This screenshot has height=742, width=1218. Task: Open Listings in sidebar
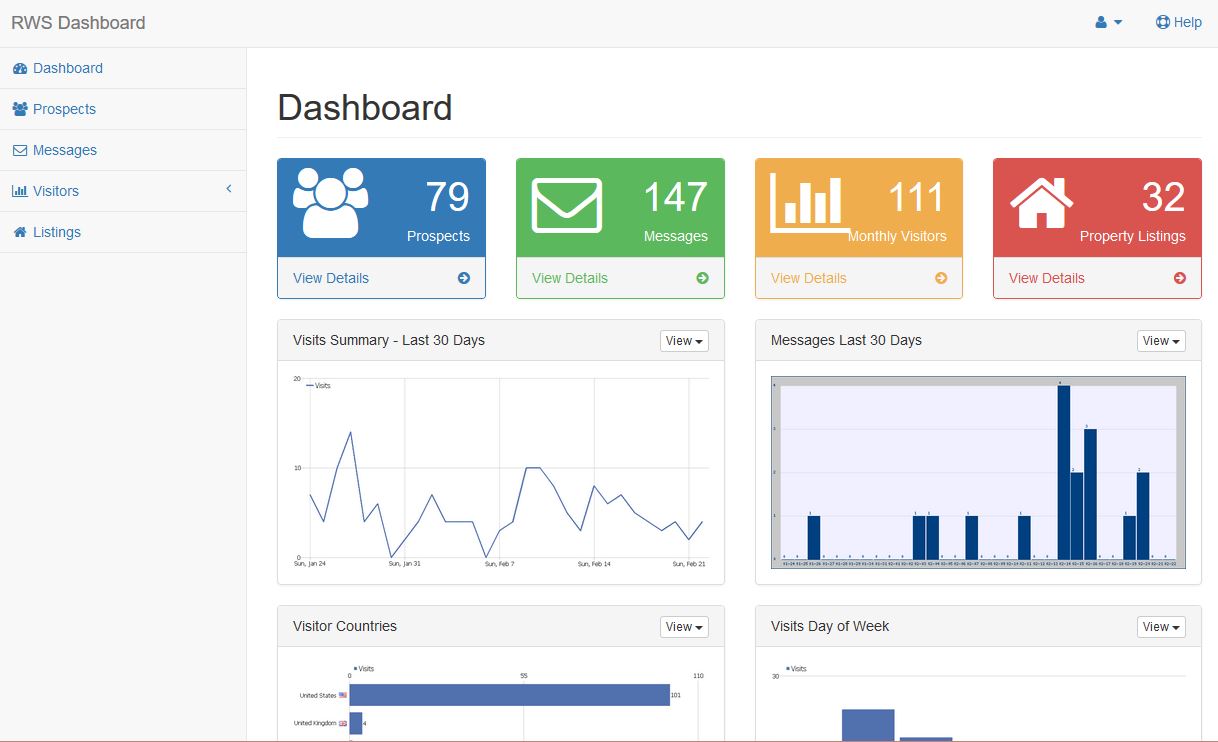(x=123, y=232)
